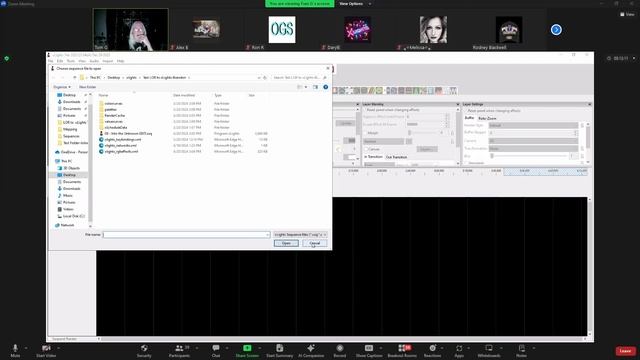Image resolution: width=640 pixels, height=360 pixels.
Task: Open the view options dropdown arrow in file dialog
Action: click(x=306, y=87)
